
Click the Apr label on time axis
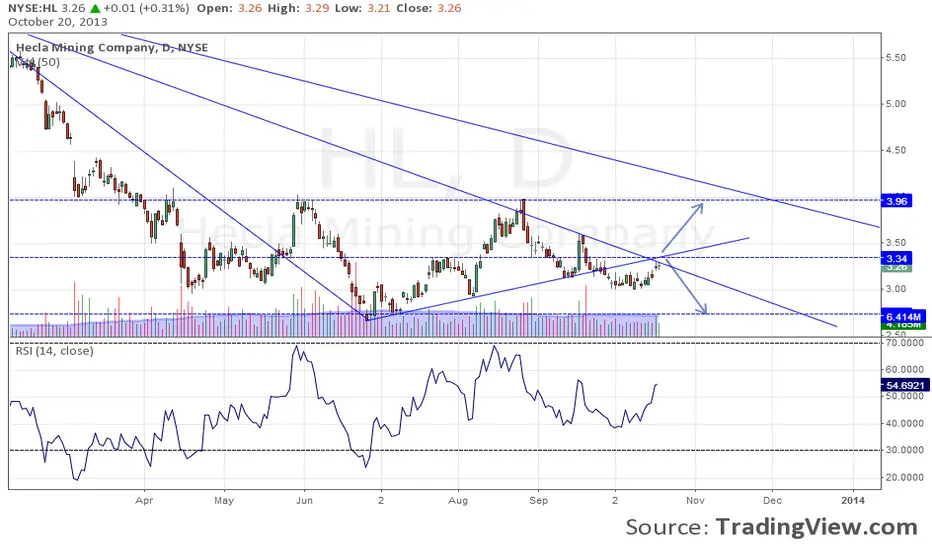144,501
